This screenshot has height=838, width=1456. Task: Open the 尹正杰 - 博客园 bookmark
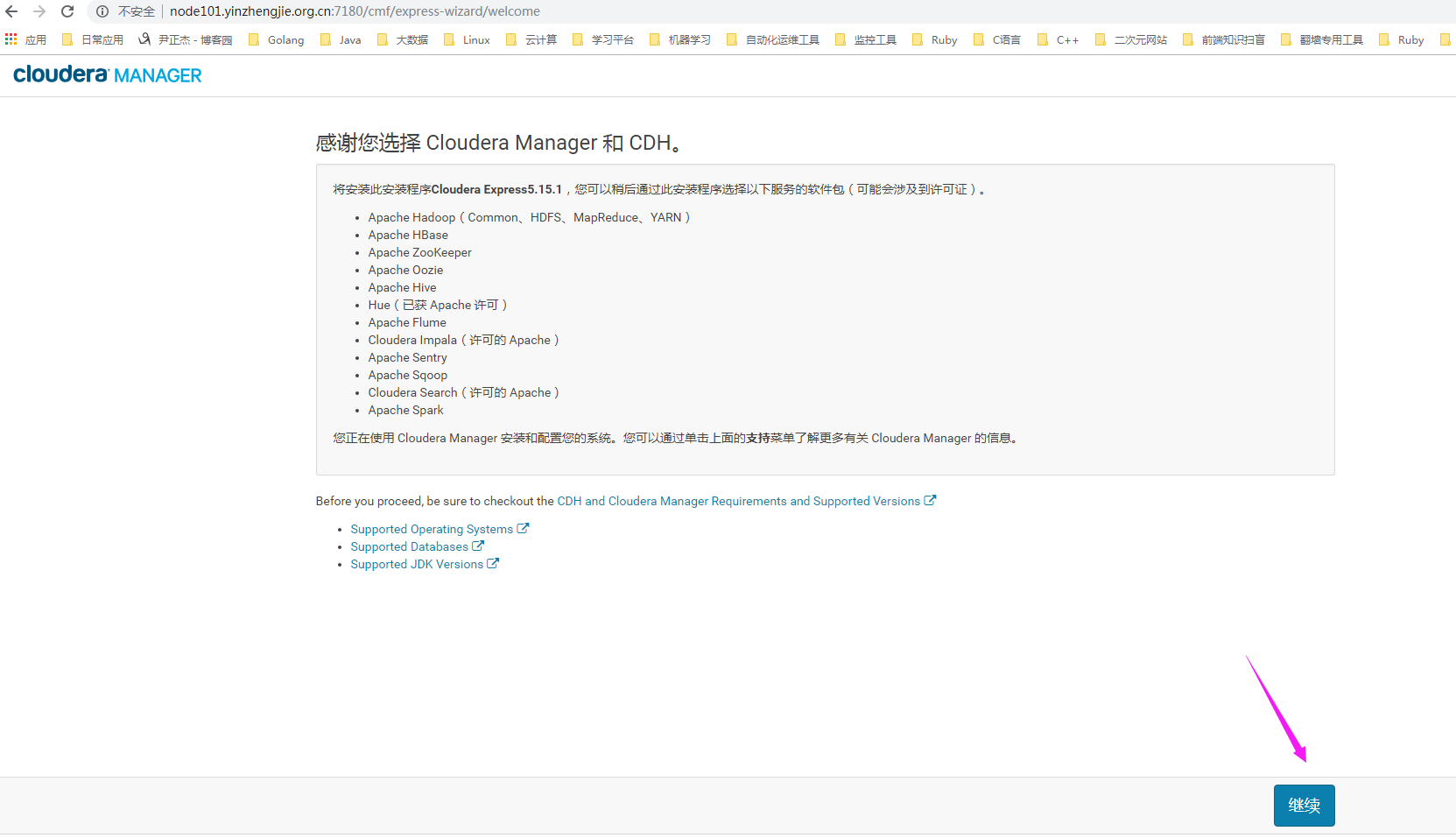[186, 39]
